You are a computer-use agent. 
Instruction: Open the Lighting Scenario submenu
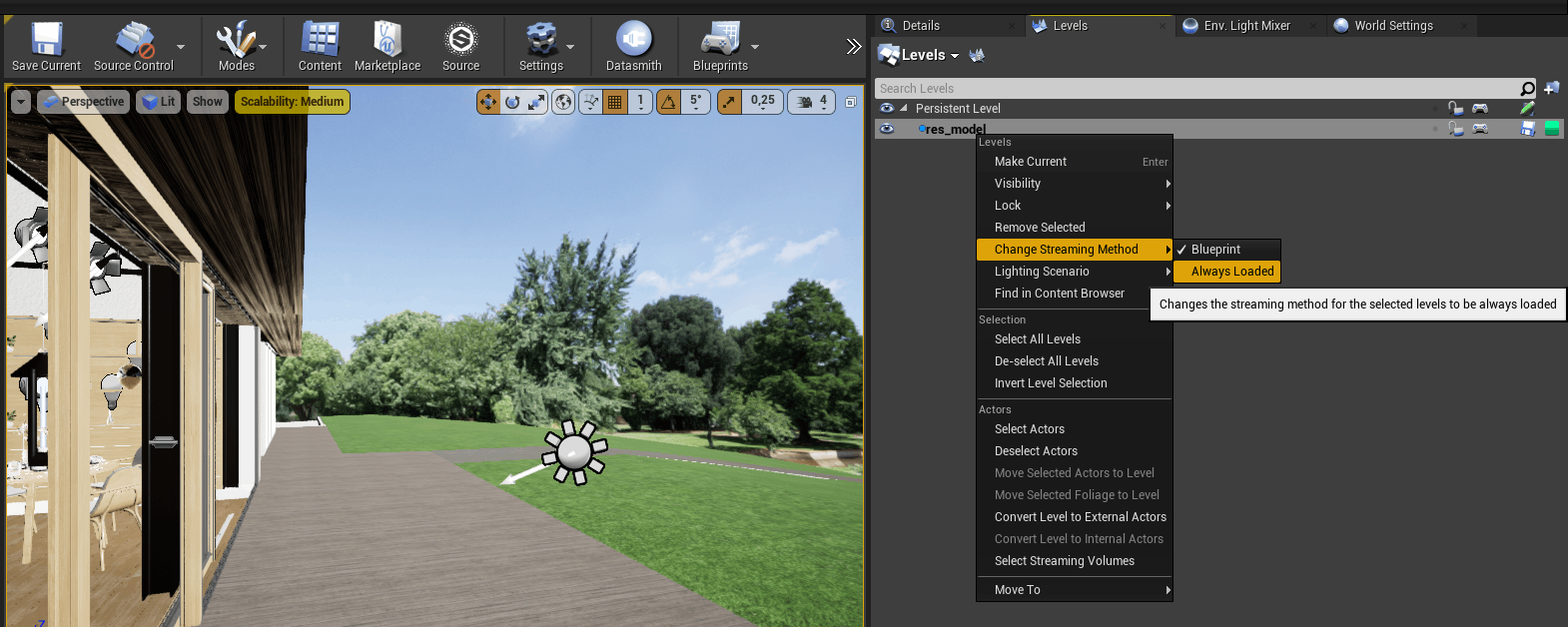tap(1074, 272)
